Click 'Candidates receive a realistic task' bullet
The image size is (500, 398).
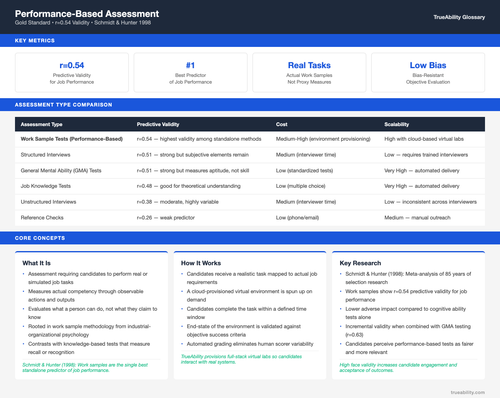point(252,278)
